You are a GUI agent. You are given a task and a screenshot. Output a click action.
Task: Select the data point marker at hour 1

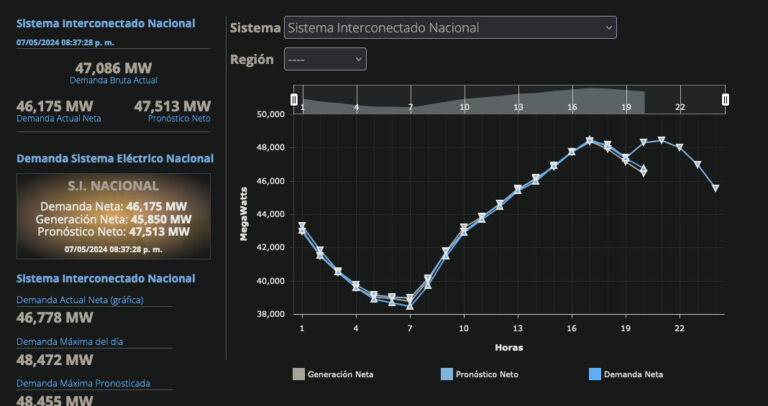(302, 228)
